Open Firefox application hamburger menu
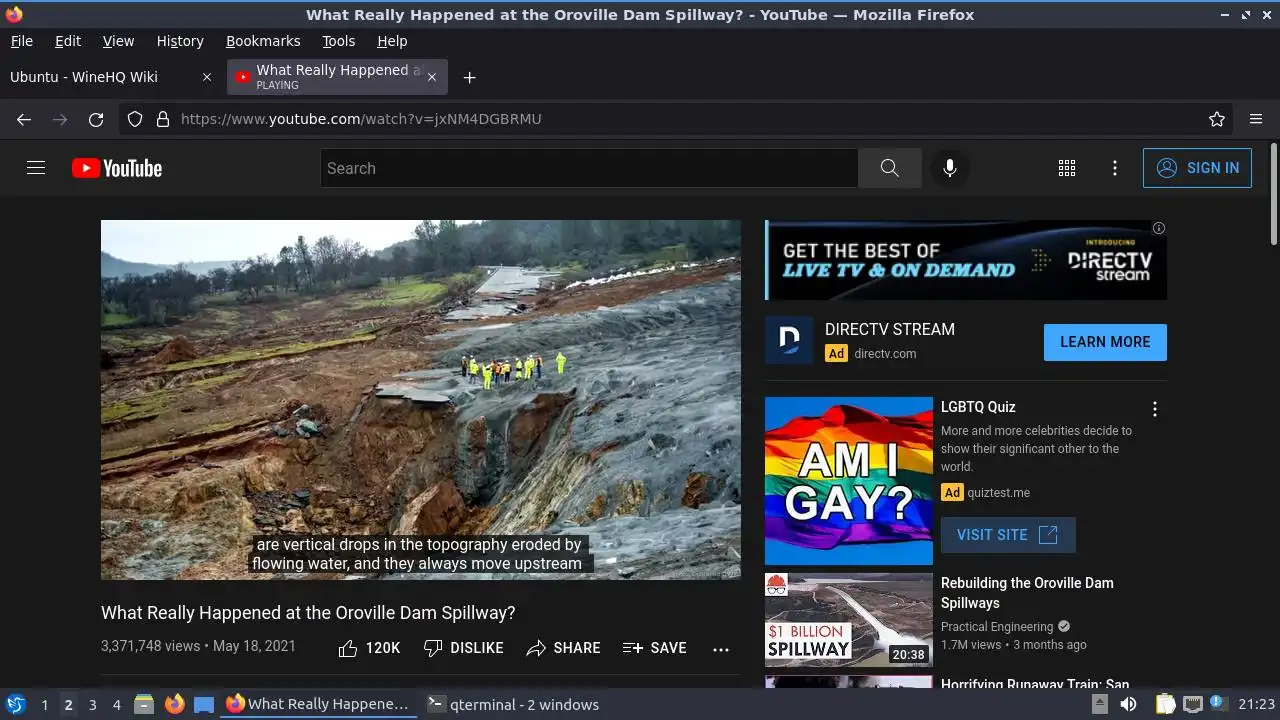The image size is (1280, 720). pyautogui.click(x=1256, y=119)
